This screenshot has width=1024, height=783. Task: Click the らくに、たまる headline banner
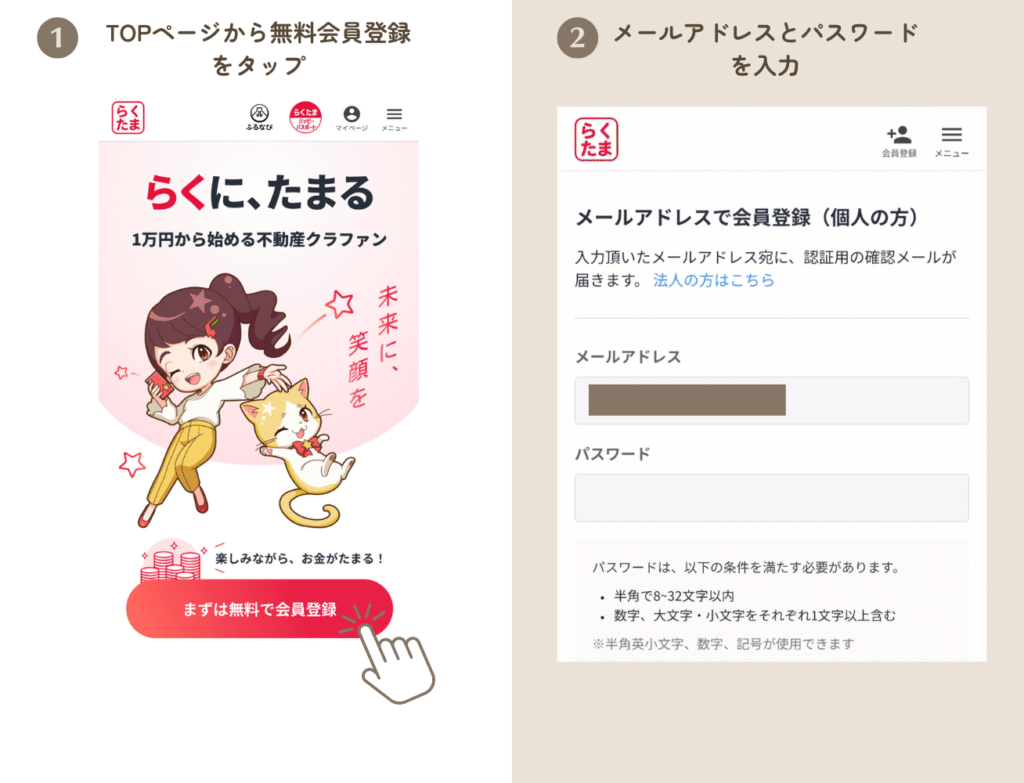(259, 192)
